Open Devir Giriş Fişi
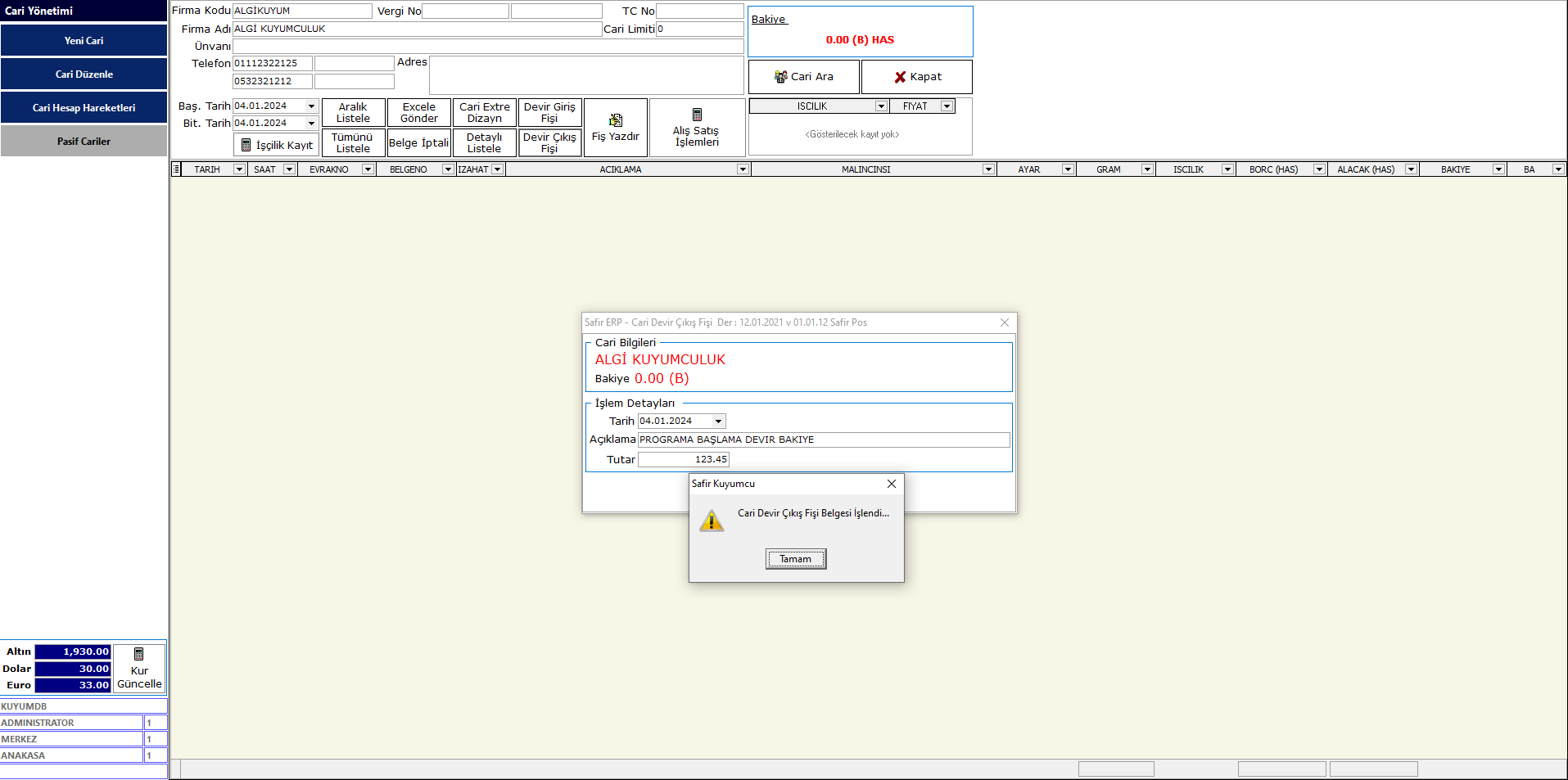 549,113
